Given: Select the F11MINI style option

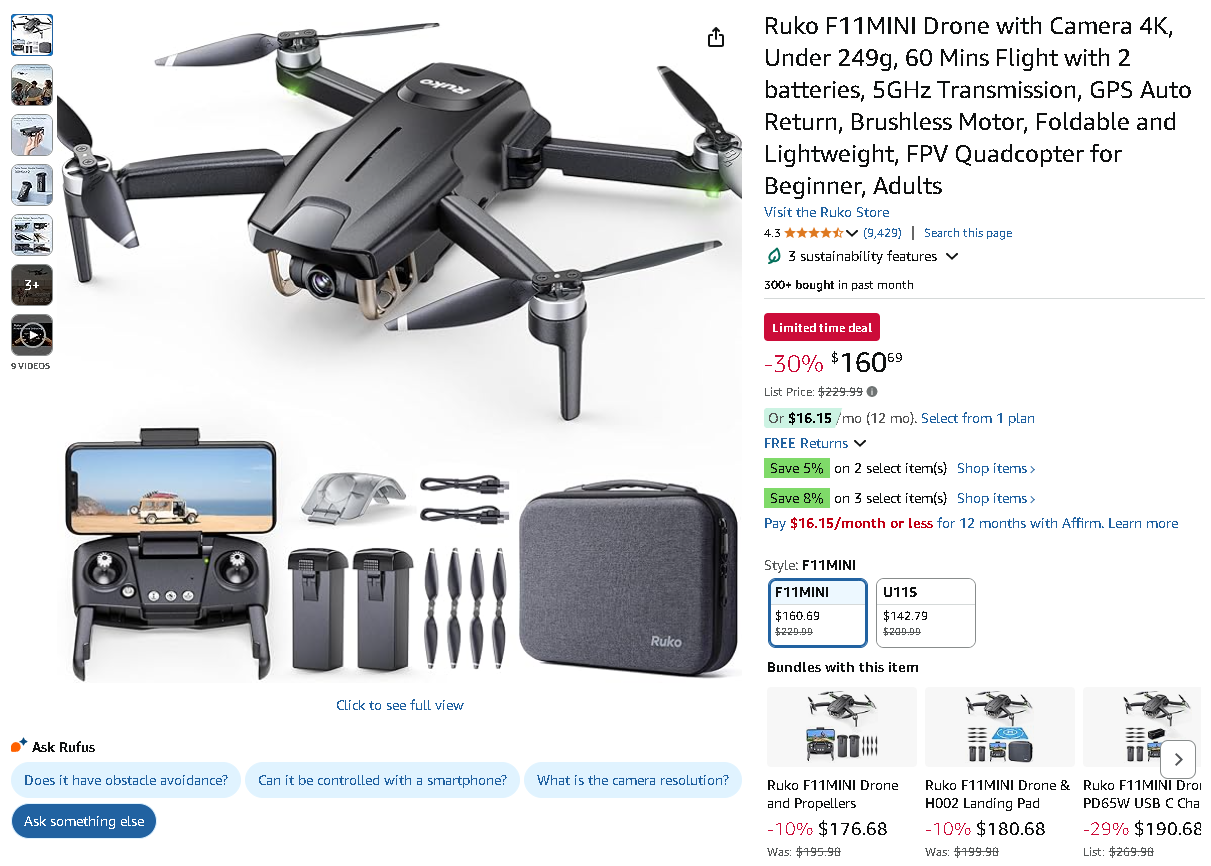Looking at the screenshot, I should tap(818, 612).
